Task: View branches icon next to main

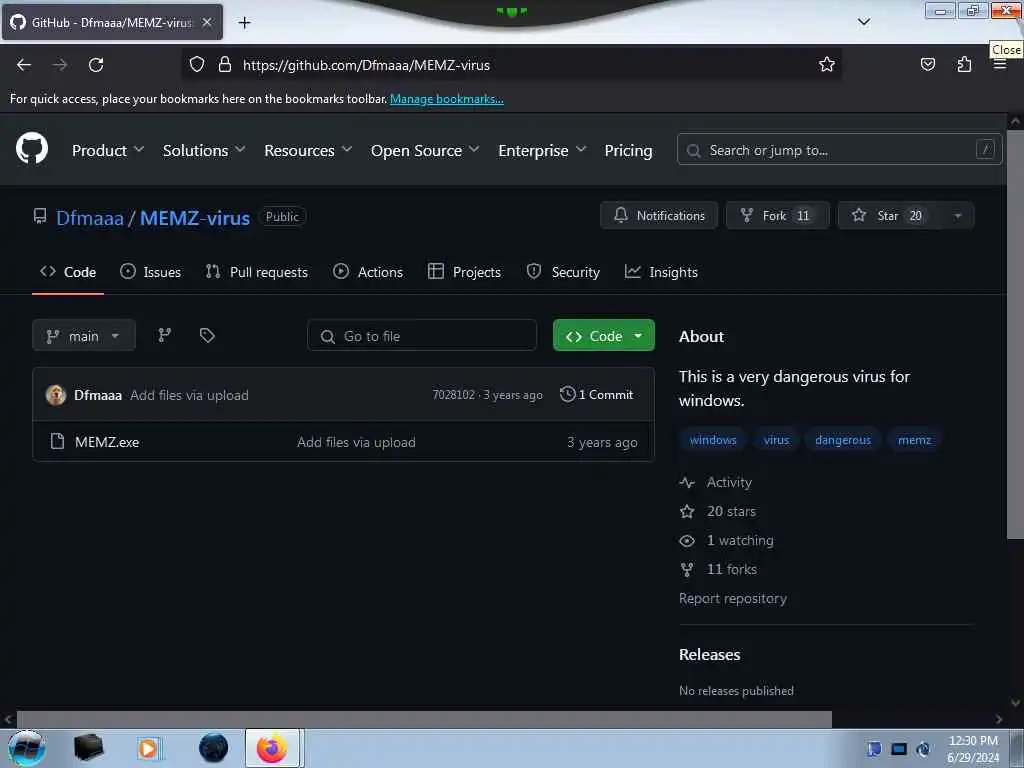Action: click(x=165, y=335)
